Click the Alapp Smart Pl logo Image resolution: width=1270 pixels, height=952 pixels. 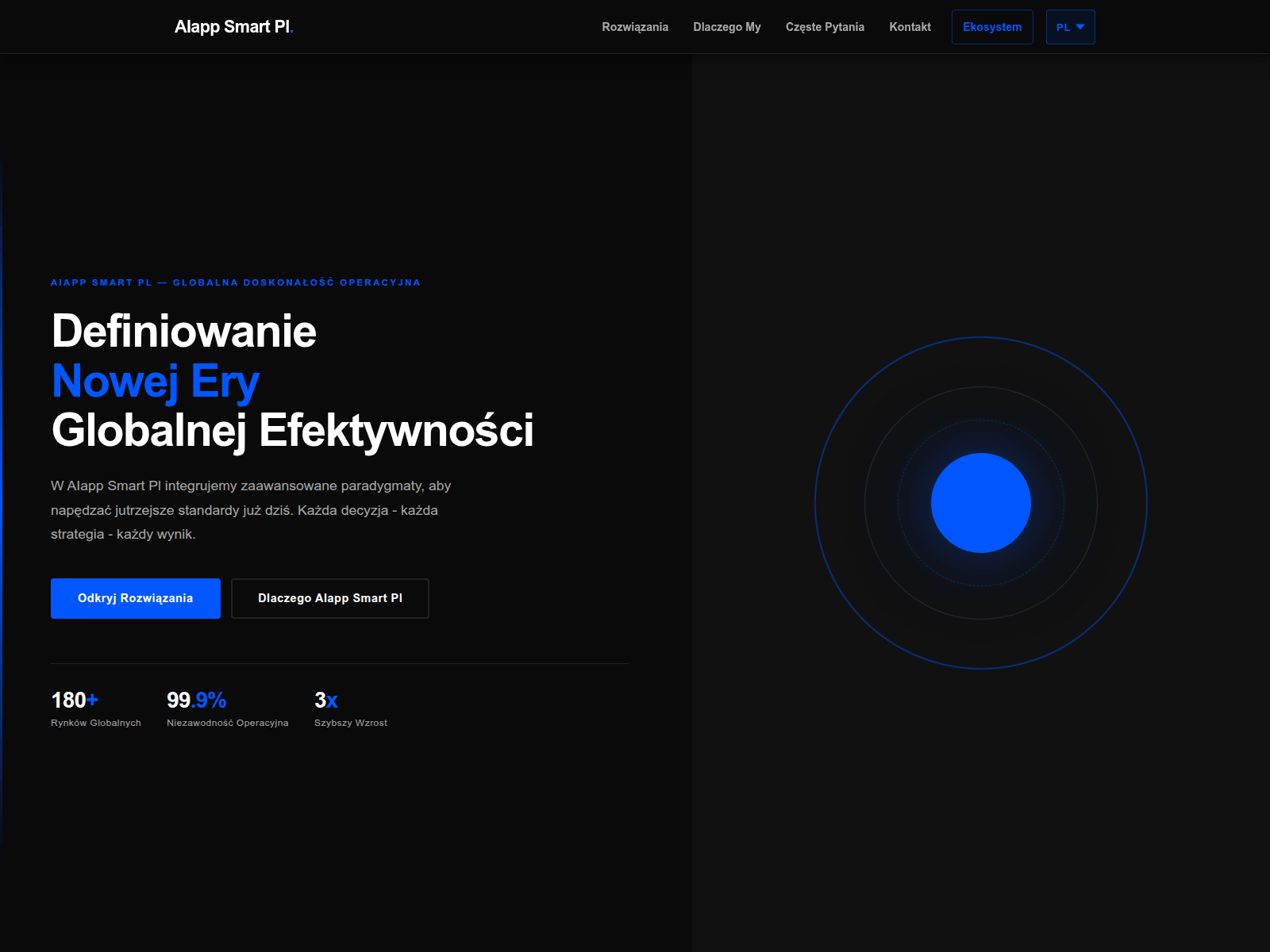[x=234, y=27]
